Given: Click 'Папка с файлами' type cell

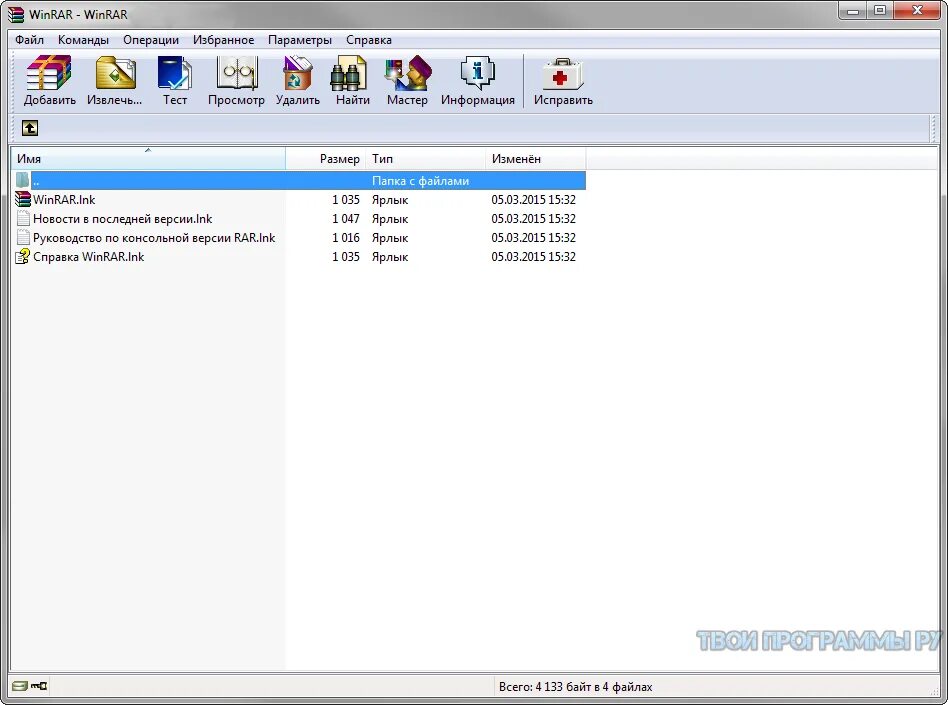Looking at the screenshot, I should click(x=421, y=181).
